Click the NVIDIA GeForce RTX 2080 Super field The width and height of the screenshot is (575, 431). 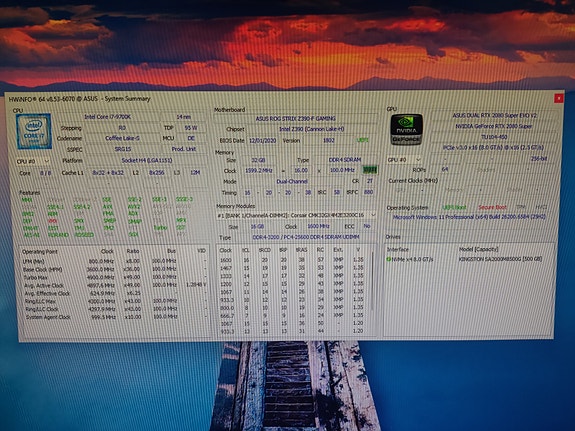tap(494, 126)
